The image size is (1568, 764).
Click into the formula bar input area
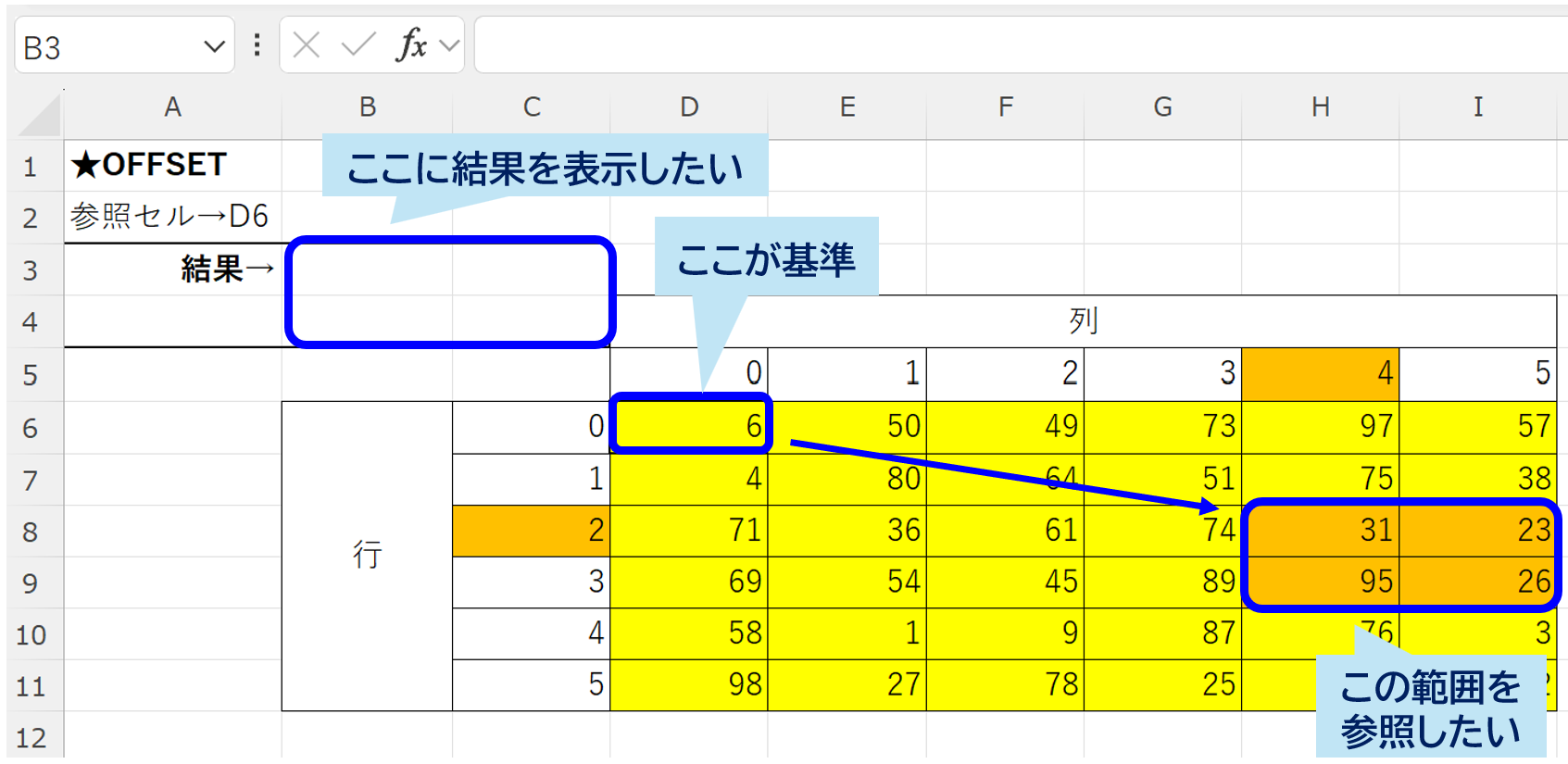click(1019, 44)
